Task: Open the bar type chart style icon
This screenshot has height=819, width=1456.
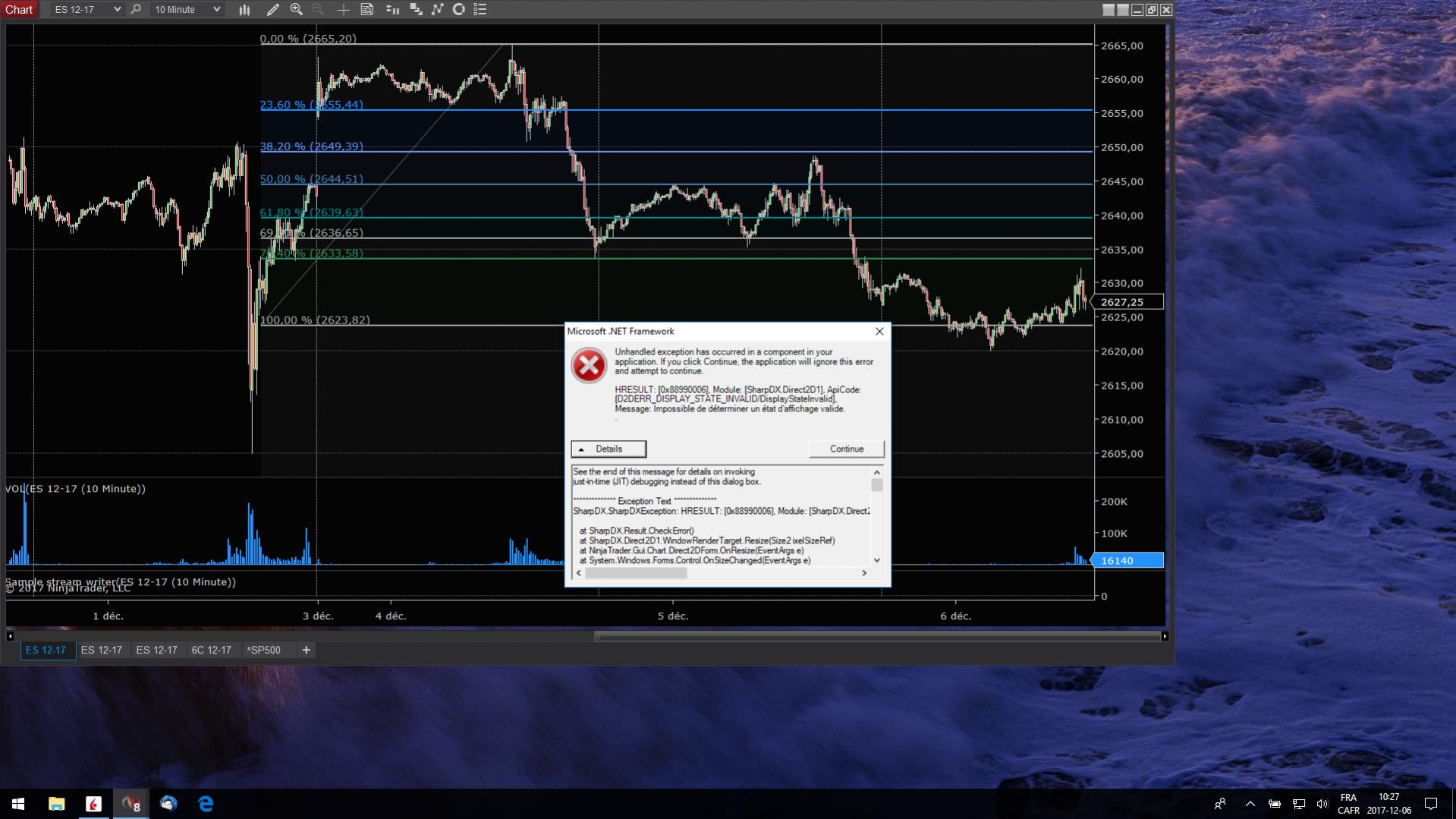Action: pyautogui.click(x=244, y=9)
